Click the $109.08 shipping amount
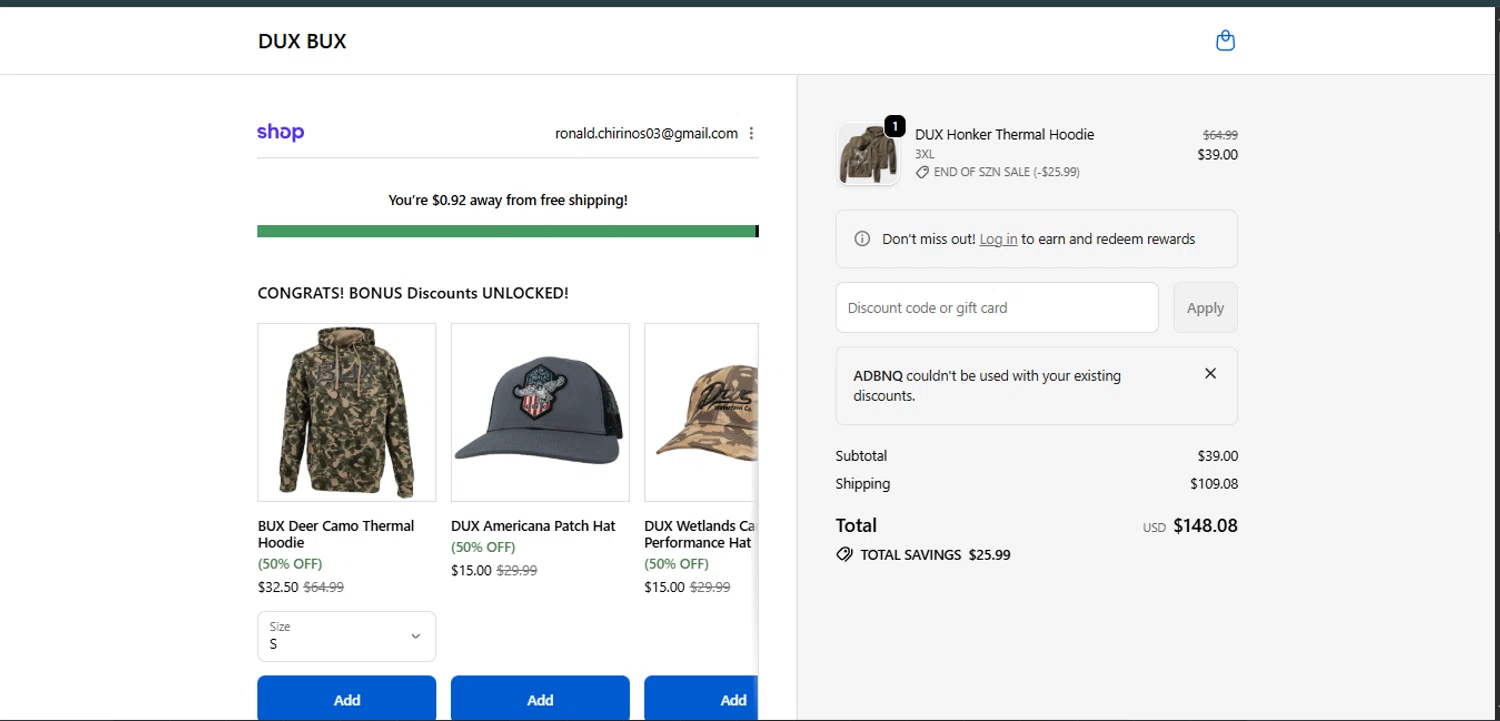Screen dimensions: 1500x721 tap(1214, 483)
